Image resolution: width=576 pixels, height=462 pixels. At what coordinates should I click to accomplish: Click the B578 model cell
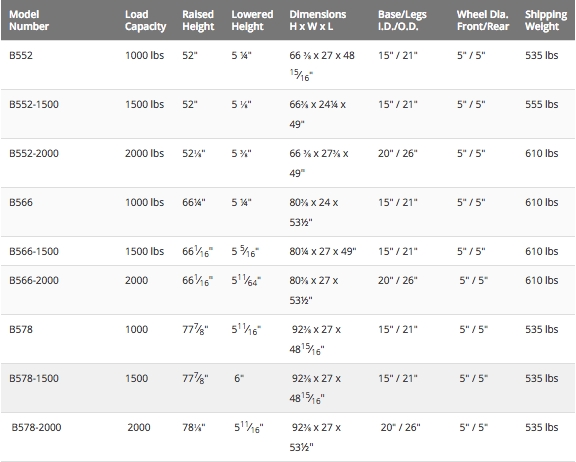[21, 329]
